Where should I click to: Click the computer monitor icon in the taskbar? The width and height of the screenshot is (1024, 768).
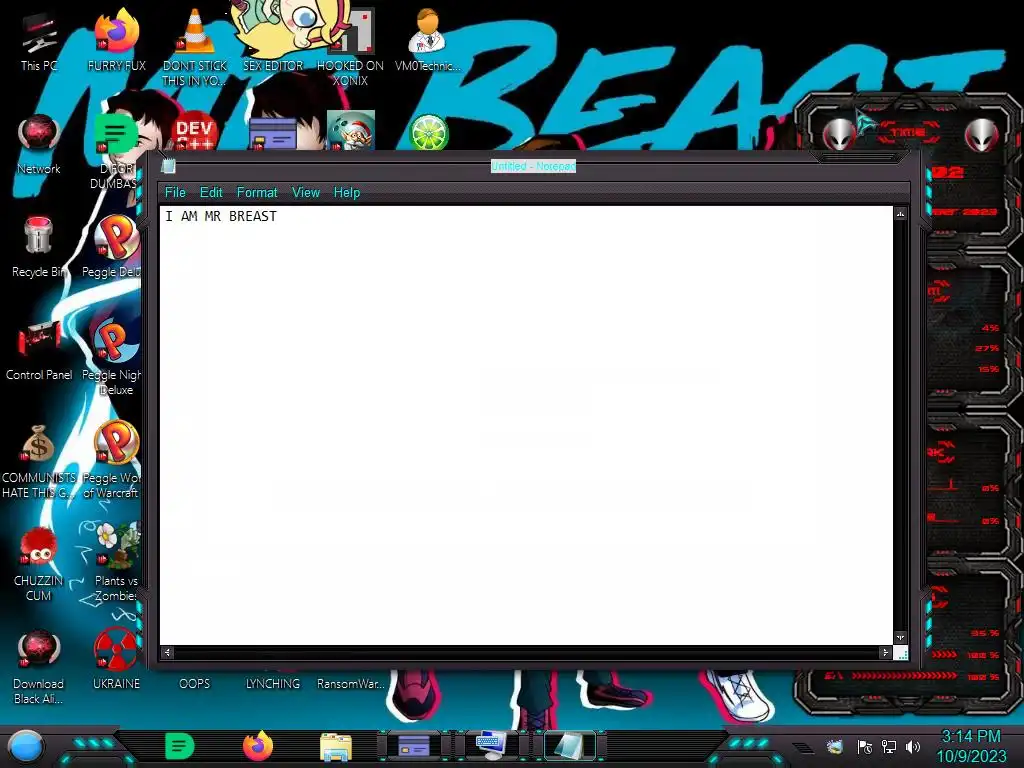point(491,744)
